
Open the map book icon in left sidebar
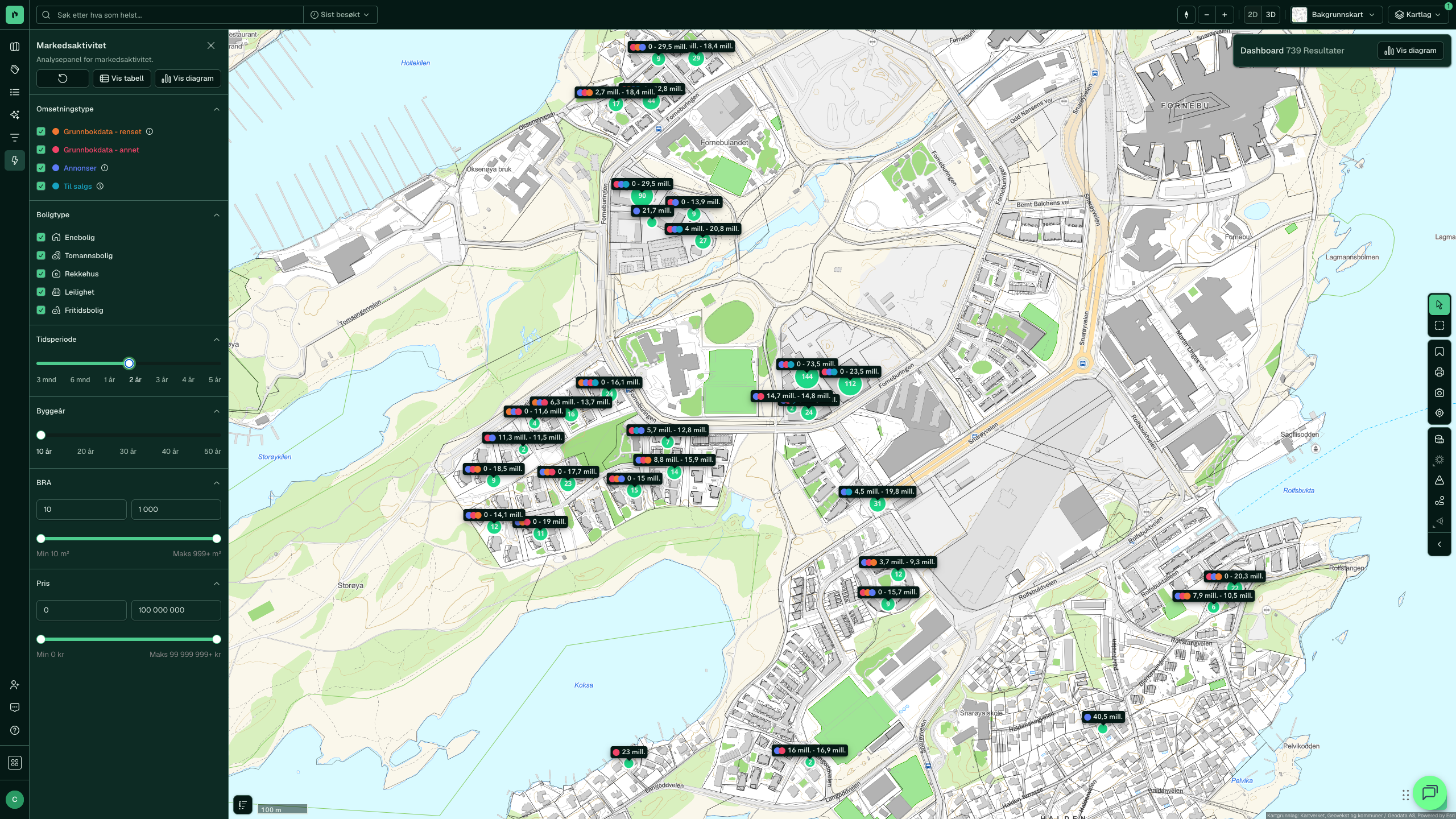tap(15, 47)
